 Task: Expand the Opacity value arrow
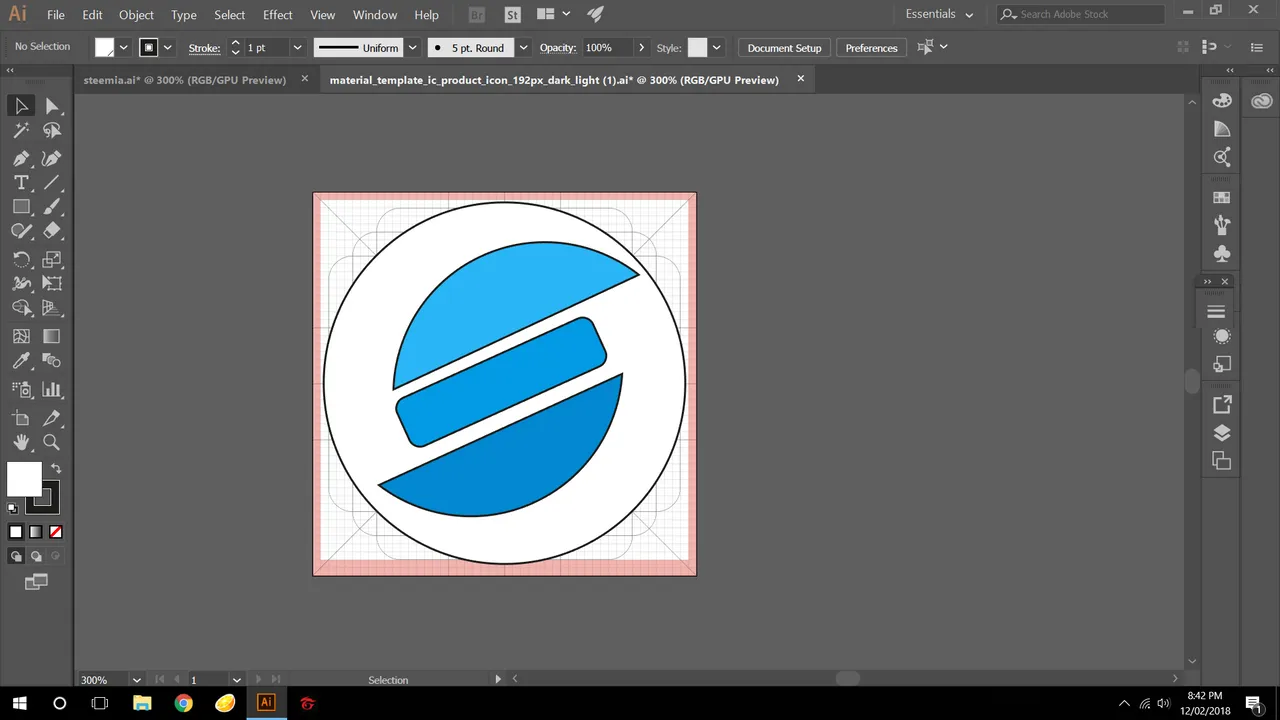pyautogui.click(x=641, y=48)
